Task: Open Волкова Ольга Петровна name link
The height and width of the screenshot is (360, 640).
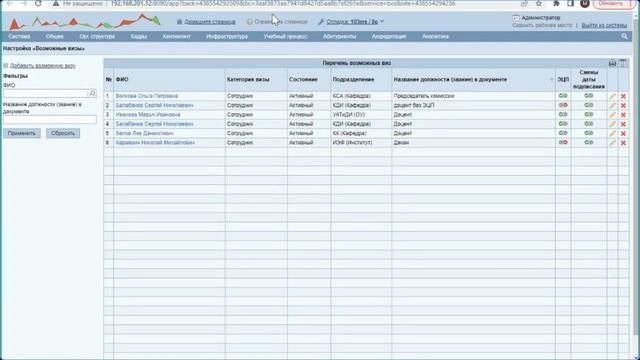Action: pyautogui.click(x=147, y=96)
